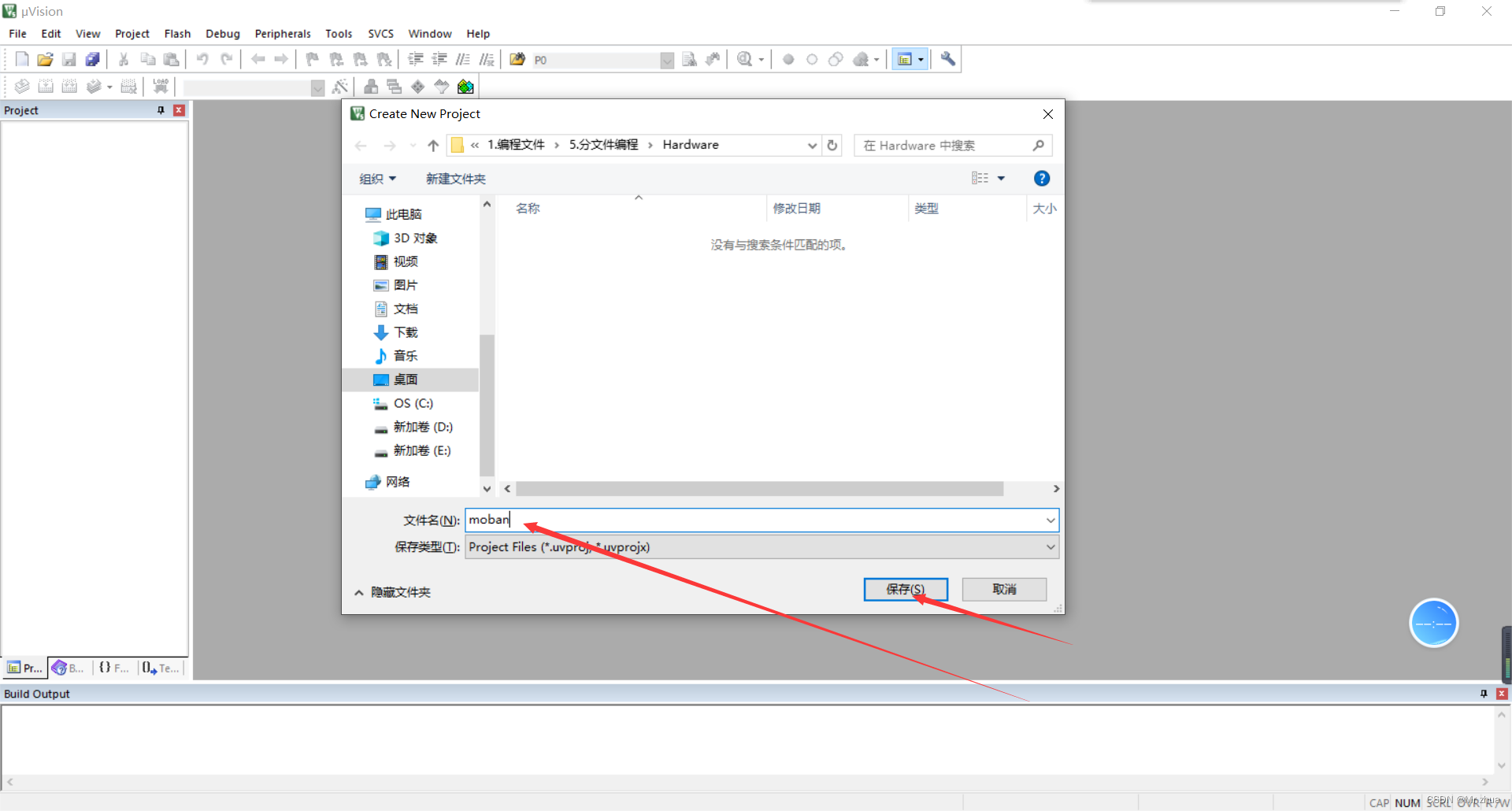Click Options for Target magic wand icon
The width and height of the screenshot is (1512, 811).
coord(340,87)
